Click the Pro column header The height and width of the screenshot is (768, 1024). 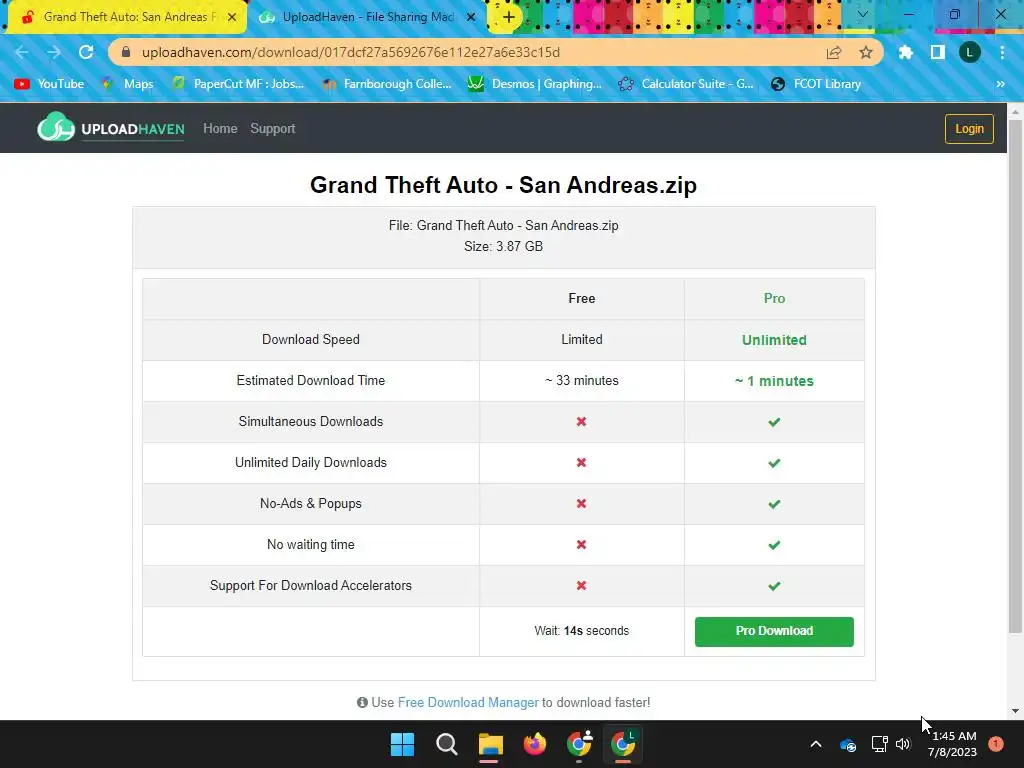point(774,298)
